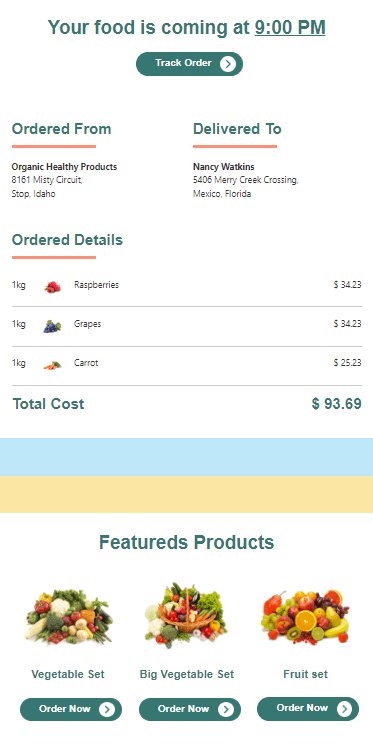Screen dimensions: 373x748
Task: Click the arrow icon on Track Order
Action: pyautogui.click(x=228, y=64)
